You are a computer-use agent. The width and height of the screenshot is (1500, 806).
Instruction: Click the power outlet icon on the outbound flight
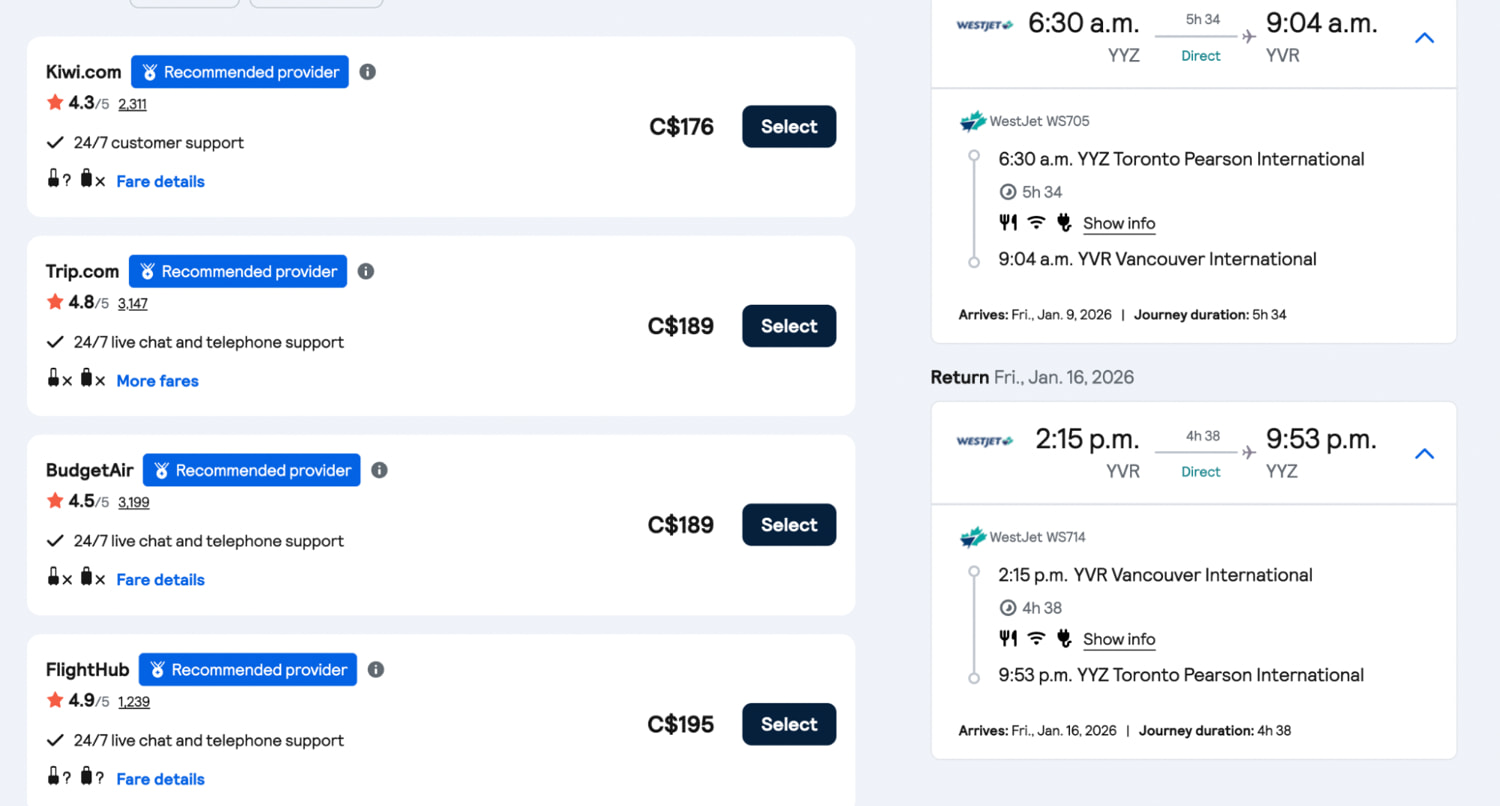[x=1063, y=222]
